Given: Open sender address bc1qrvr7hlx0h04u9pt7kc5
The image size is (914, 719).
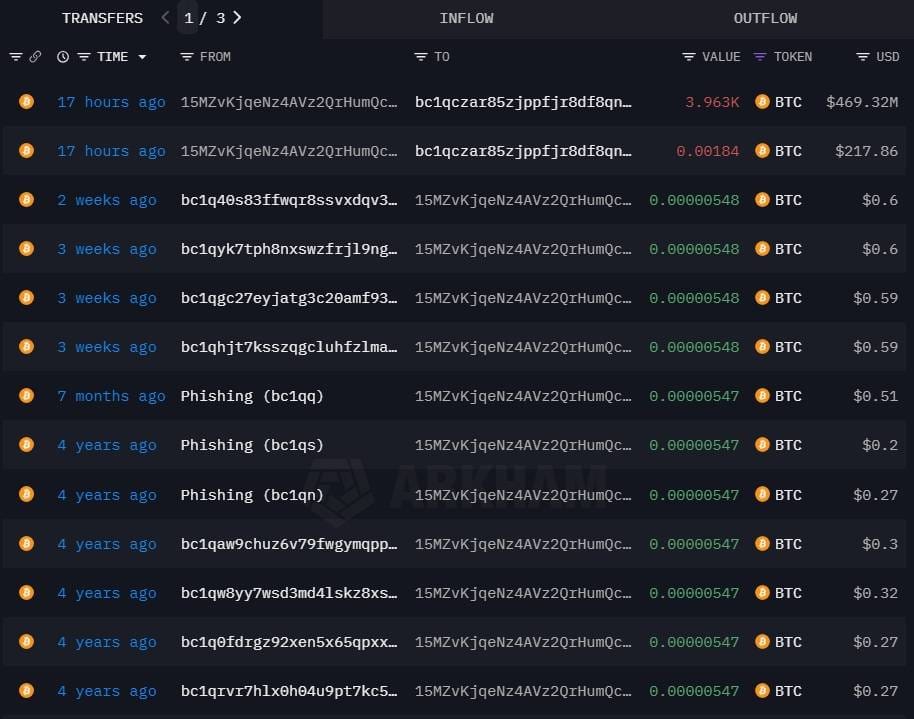Looking at the screenshot, I should click(x=289, y=691).
